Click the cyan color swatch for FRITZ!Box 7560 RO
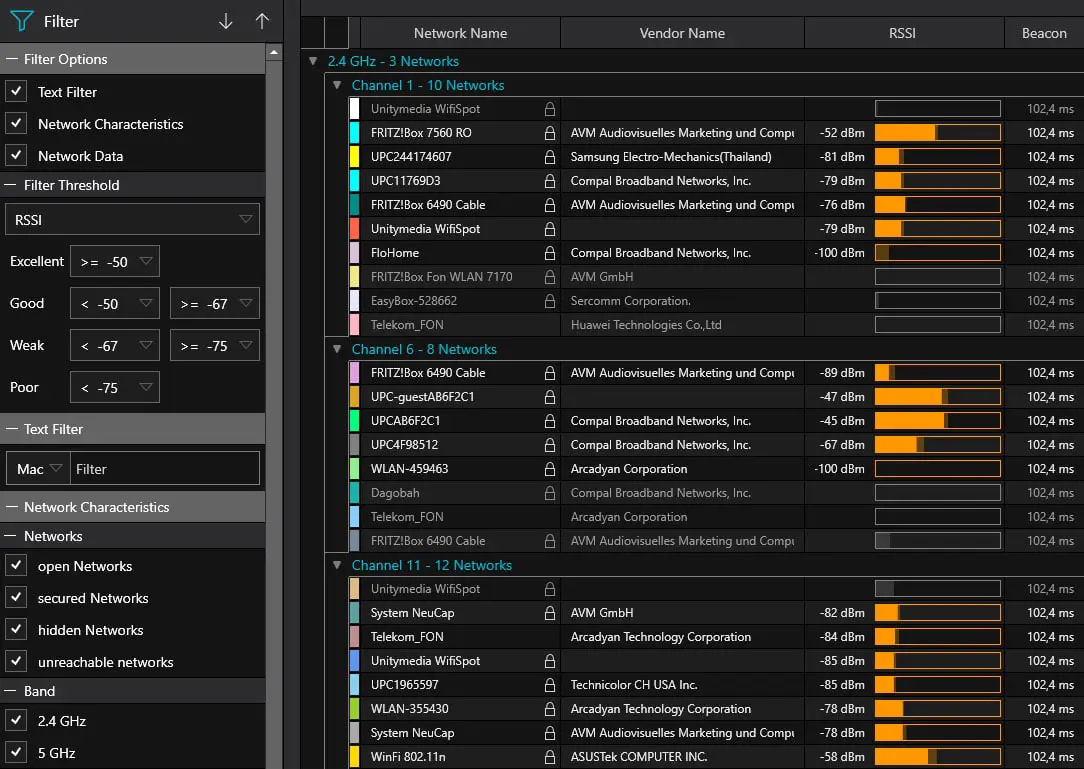The image size is (1084, 769). [x=355, y=133]
